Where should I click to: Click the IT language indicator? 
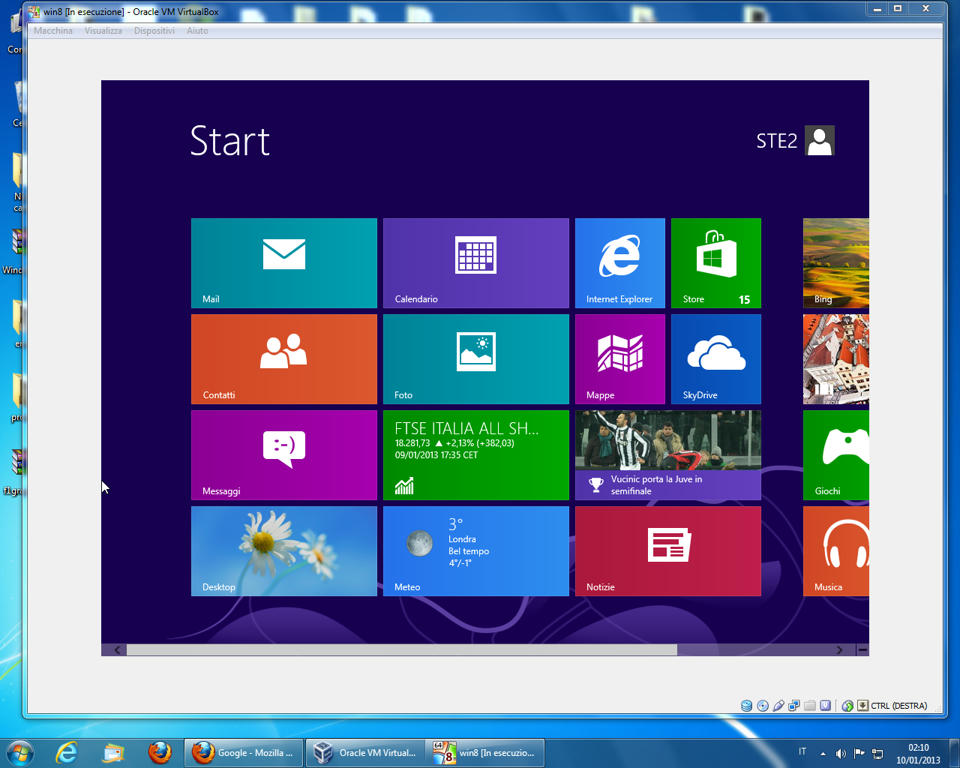[x=802, y=751]
